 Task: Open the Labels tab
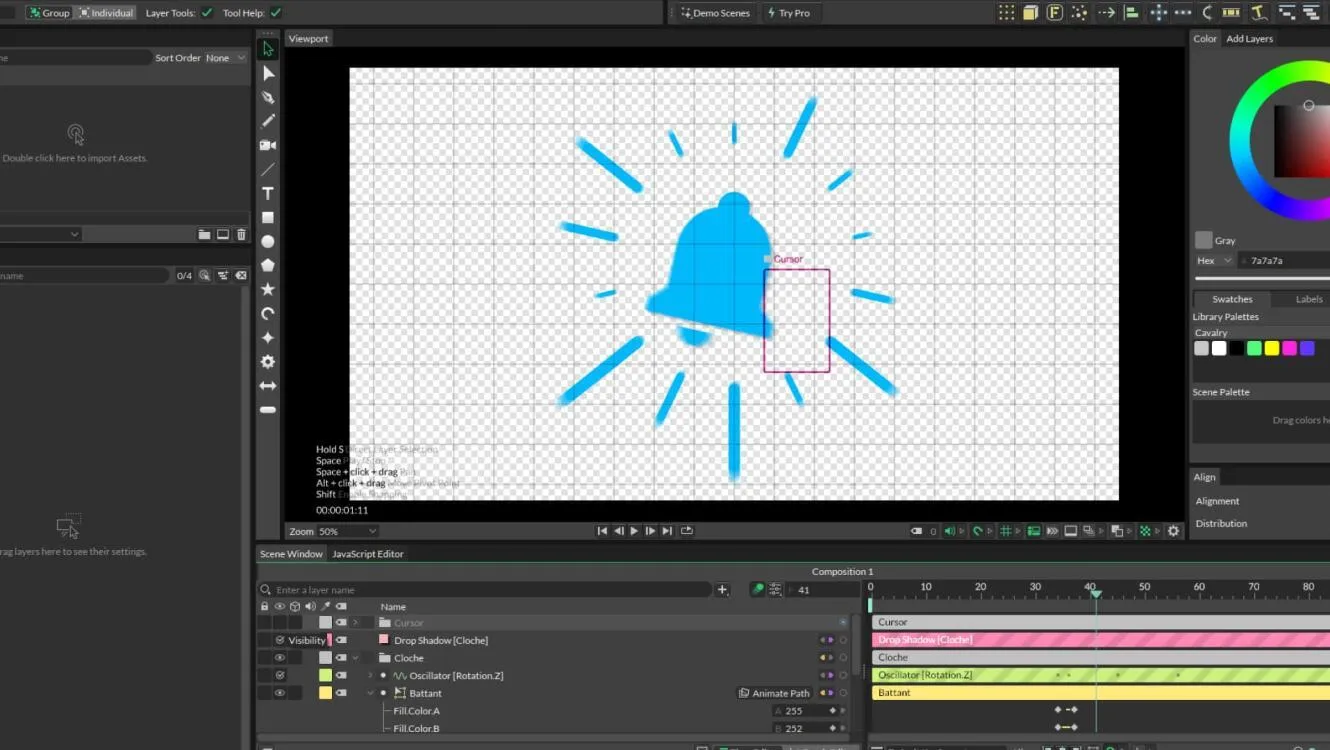(x=1308, y=299)
